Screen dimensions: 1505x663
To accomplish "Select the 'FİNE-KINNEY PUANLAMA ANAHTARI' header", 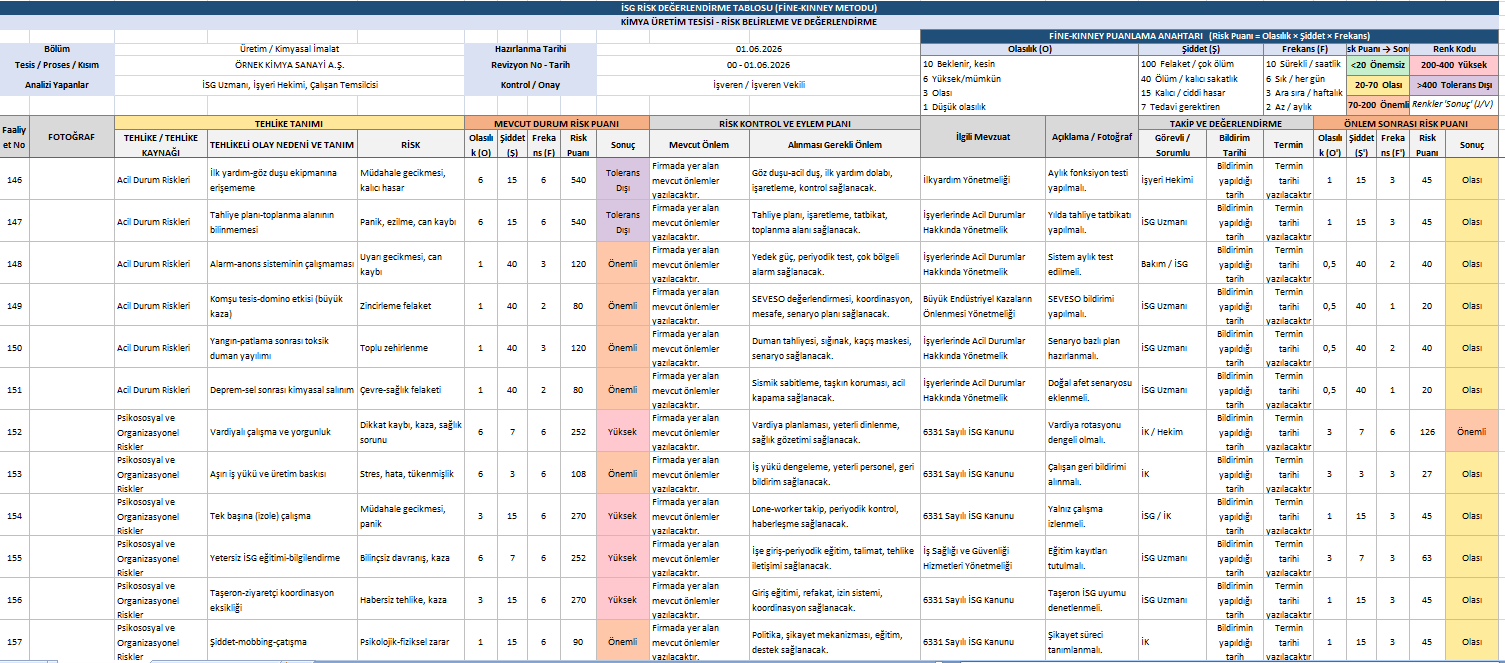I will [1210, 36].
